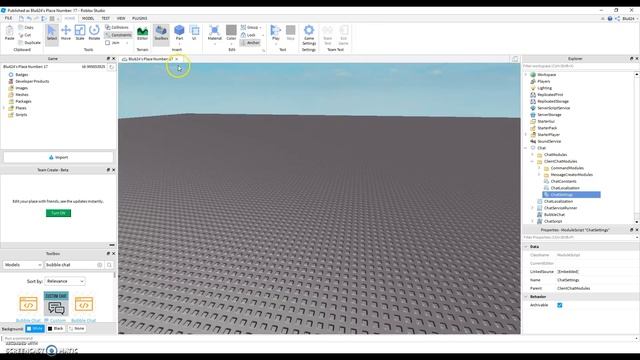Switch to the VIEW ribbon tab
Screen dimensions: 640x360
pyautogui.click(x=121, y=18)
